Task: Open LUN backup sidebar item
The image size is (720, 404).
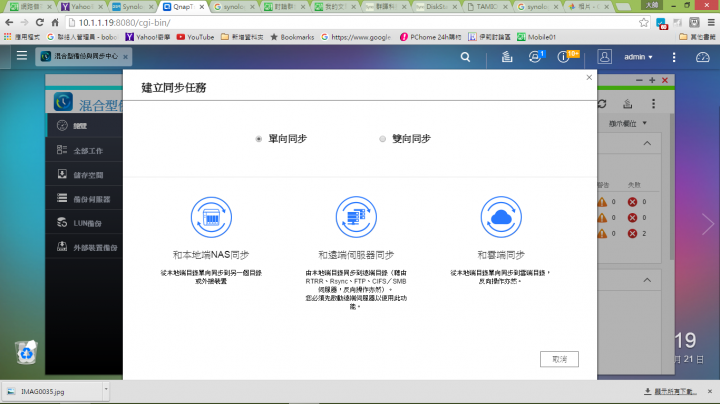Action: (x=84, y=223)
